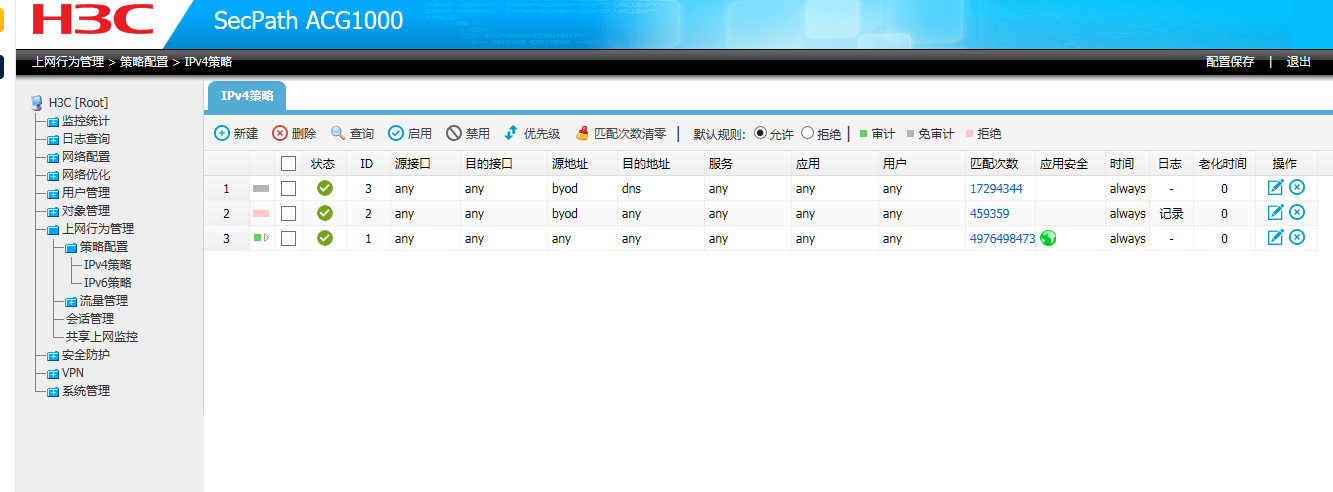Select the 拒绝 default rule radio
Image resolution: width=1333 pixels, height=492 pixels.
coord(808,133)
